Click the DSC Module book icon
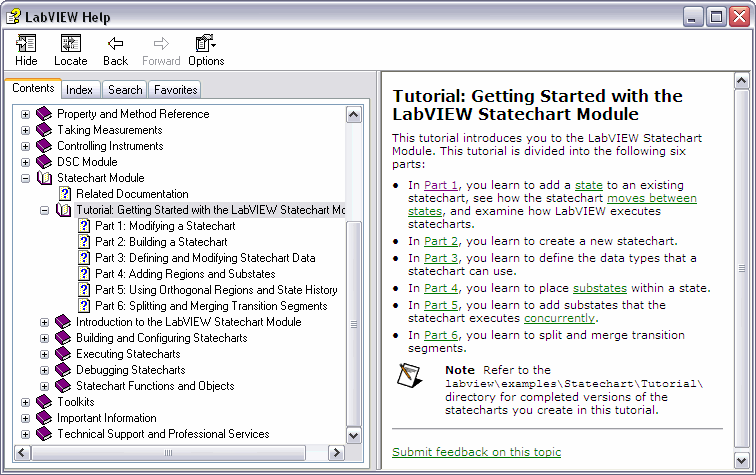 (44, 162)
